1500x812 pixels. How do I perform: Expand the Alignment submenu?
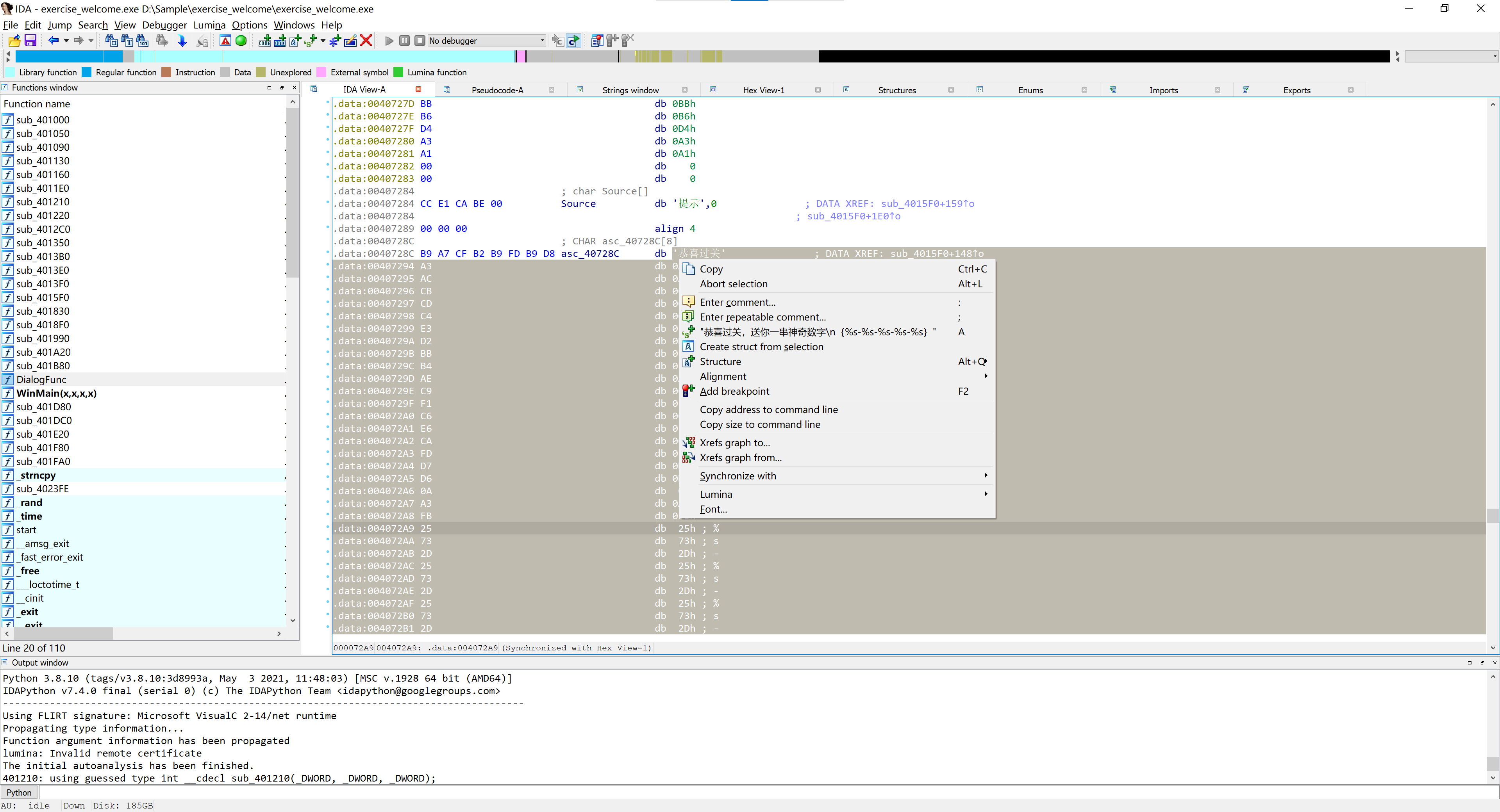click(x=837, y=377)
